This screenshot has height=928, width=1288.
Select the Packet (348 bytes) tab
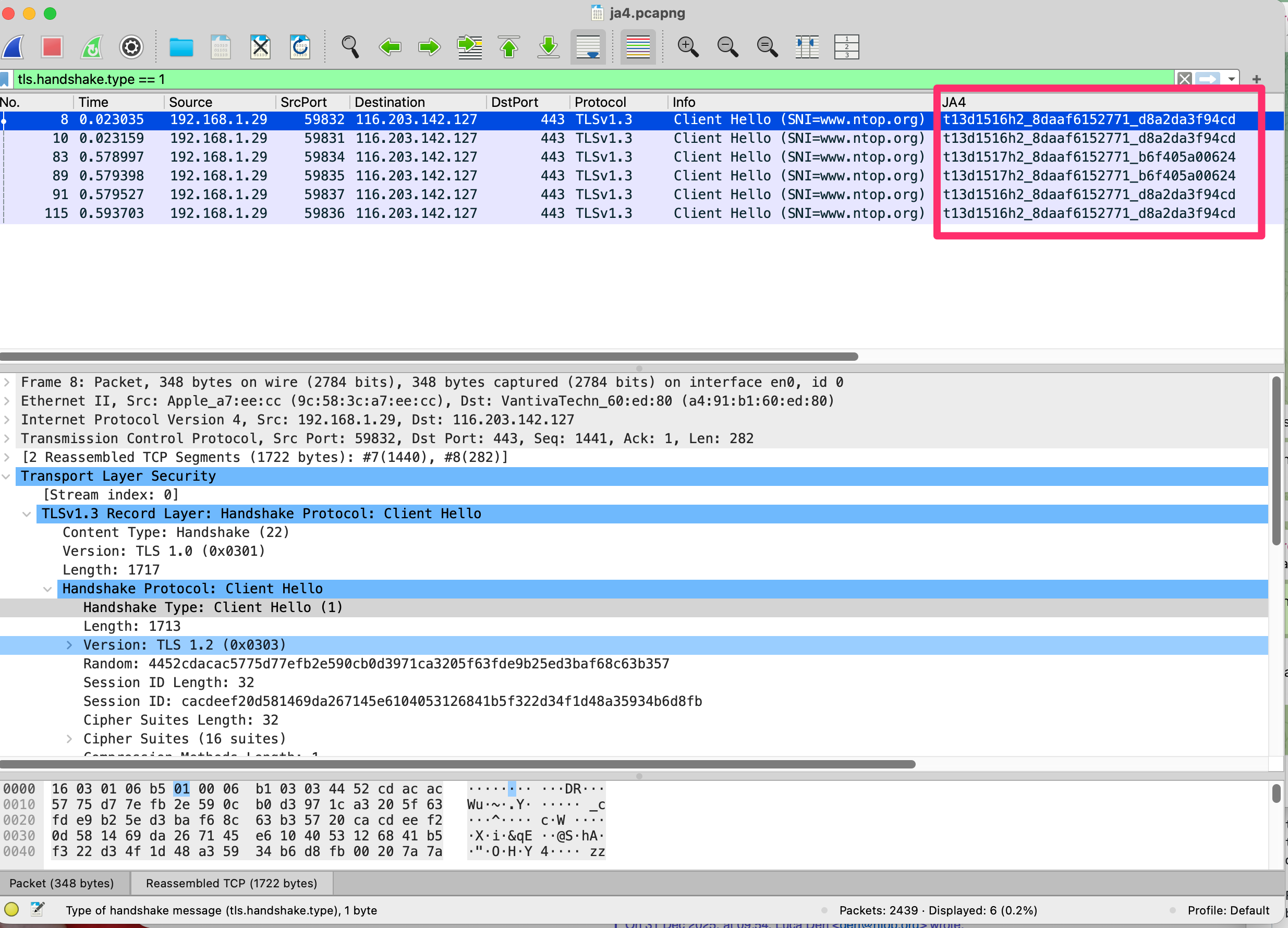point(62,883)
